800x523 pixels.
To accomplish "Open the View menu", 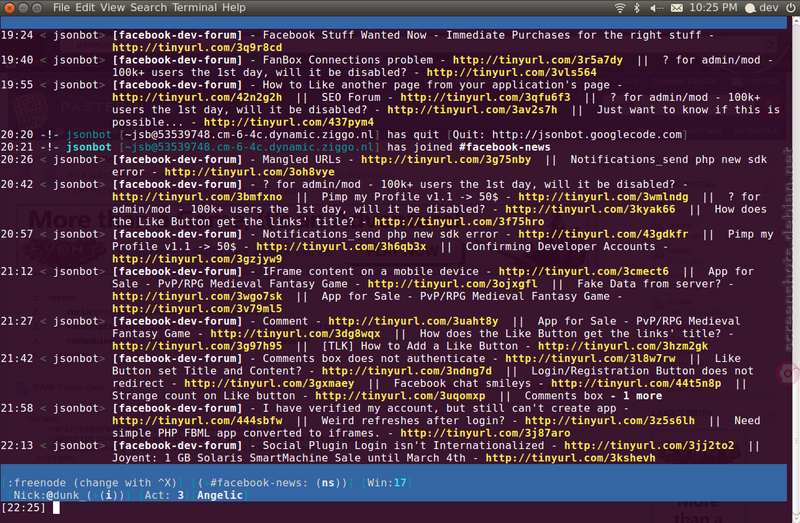I will pos(112,8).
